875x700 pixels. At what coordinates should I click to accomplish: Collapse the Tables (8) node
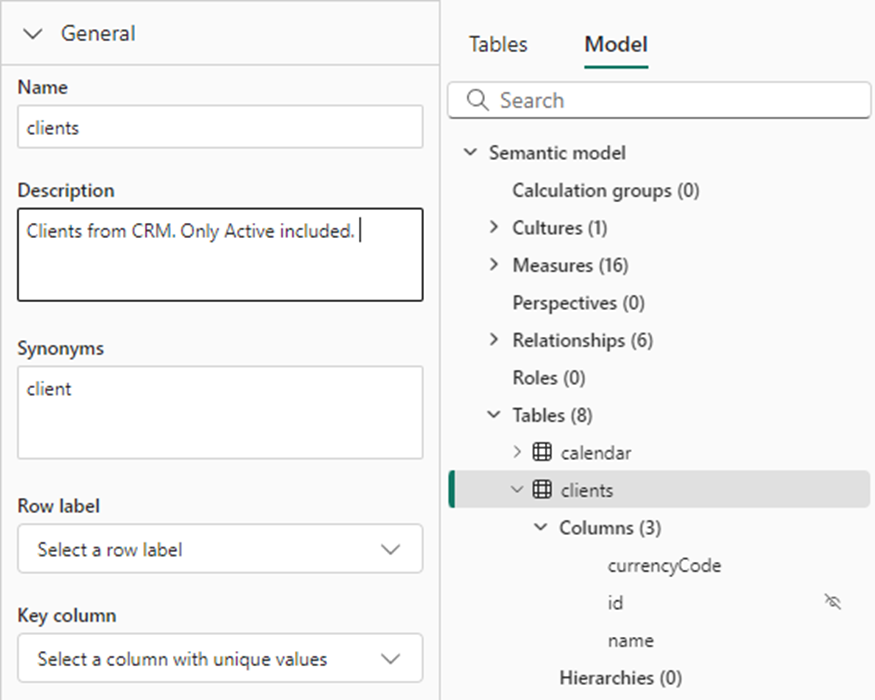point(494,415)
